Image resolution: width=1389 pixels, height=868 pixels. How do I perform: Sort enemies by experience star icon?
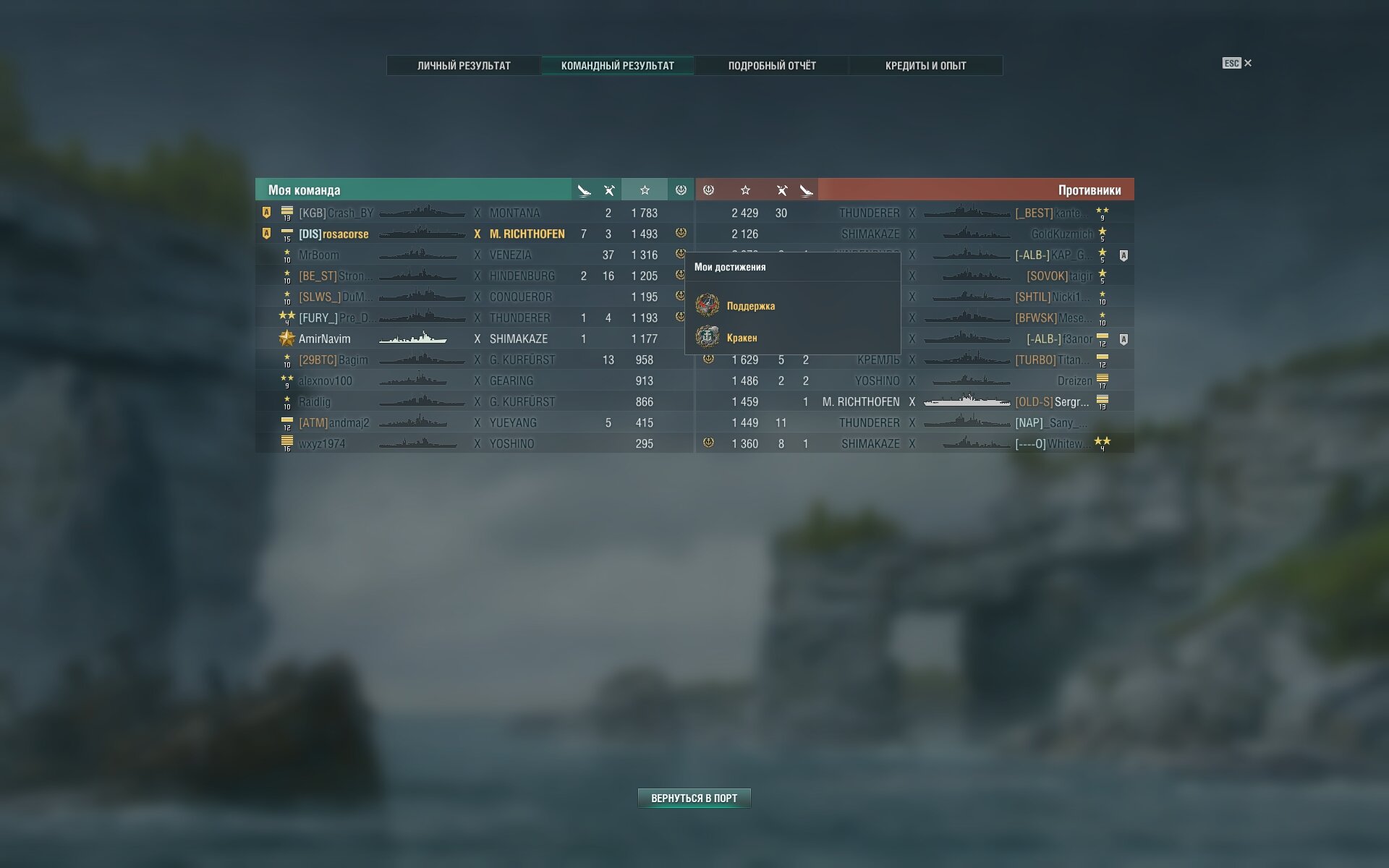(745, 190)
